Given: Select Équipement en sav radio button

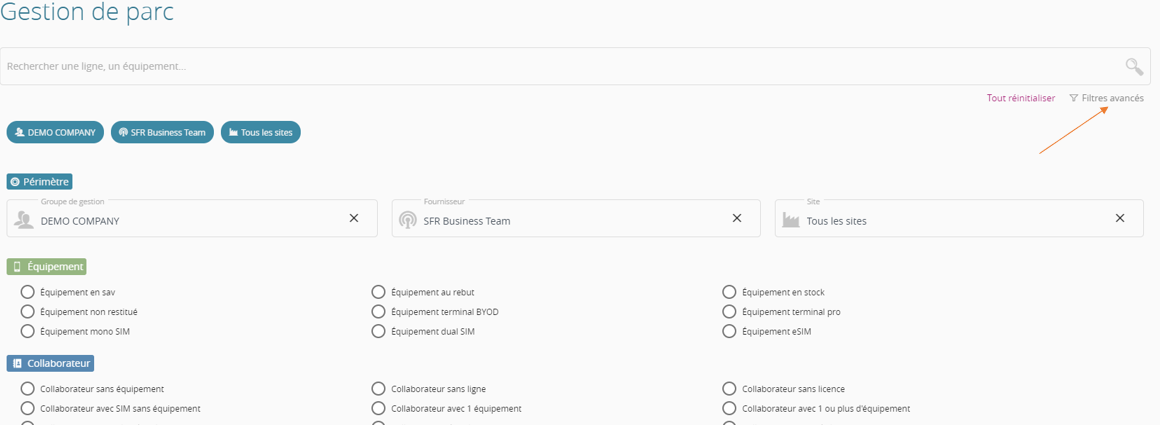Looking at the screenshot, I should [x=27, y=292].
